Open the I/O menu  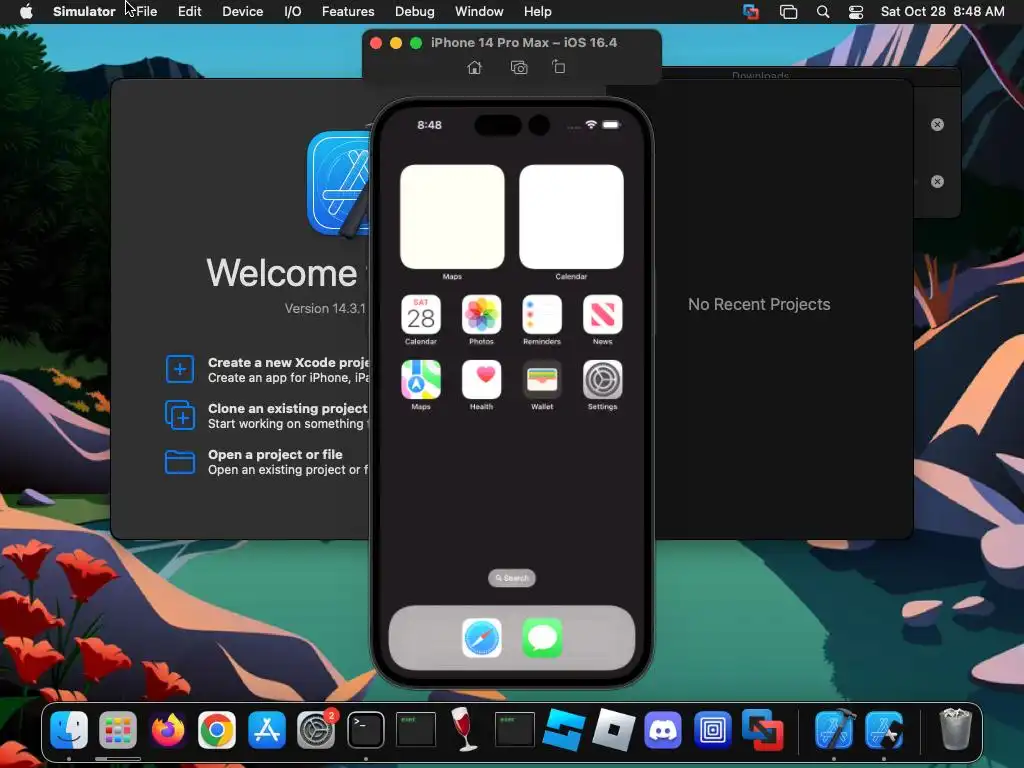[293, 12]
